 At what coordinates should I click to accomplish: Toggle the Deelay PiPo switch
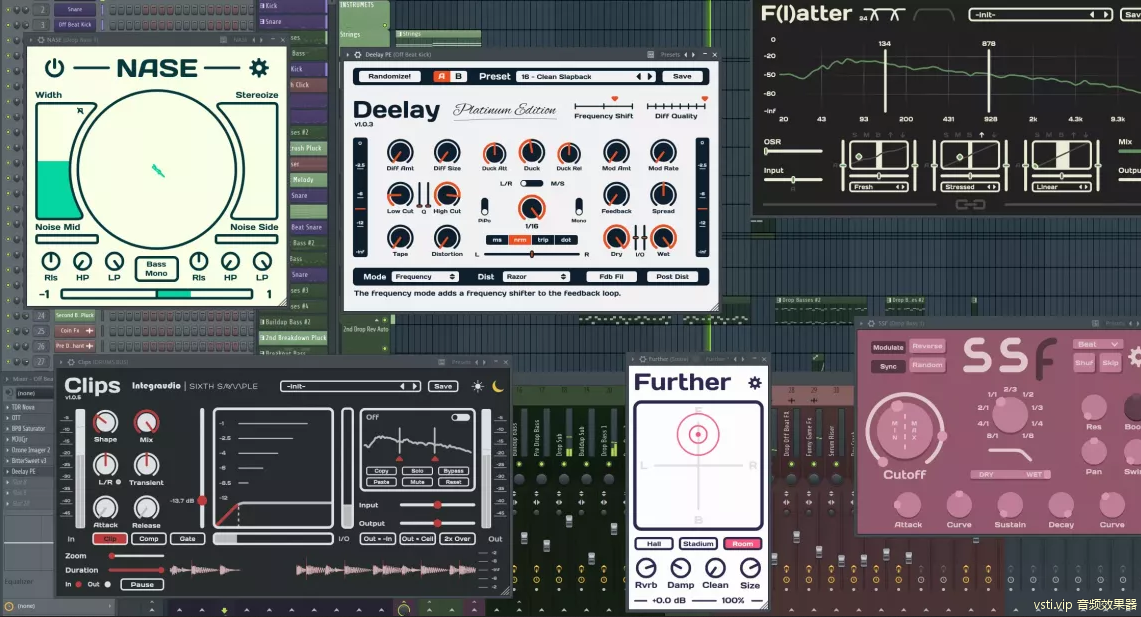[x=485, y=207]
